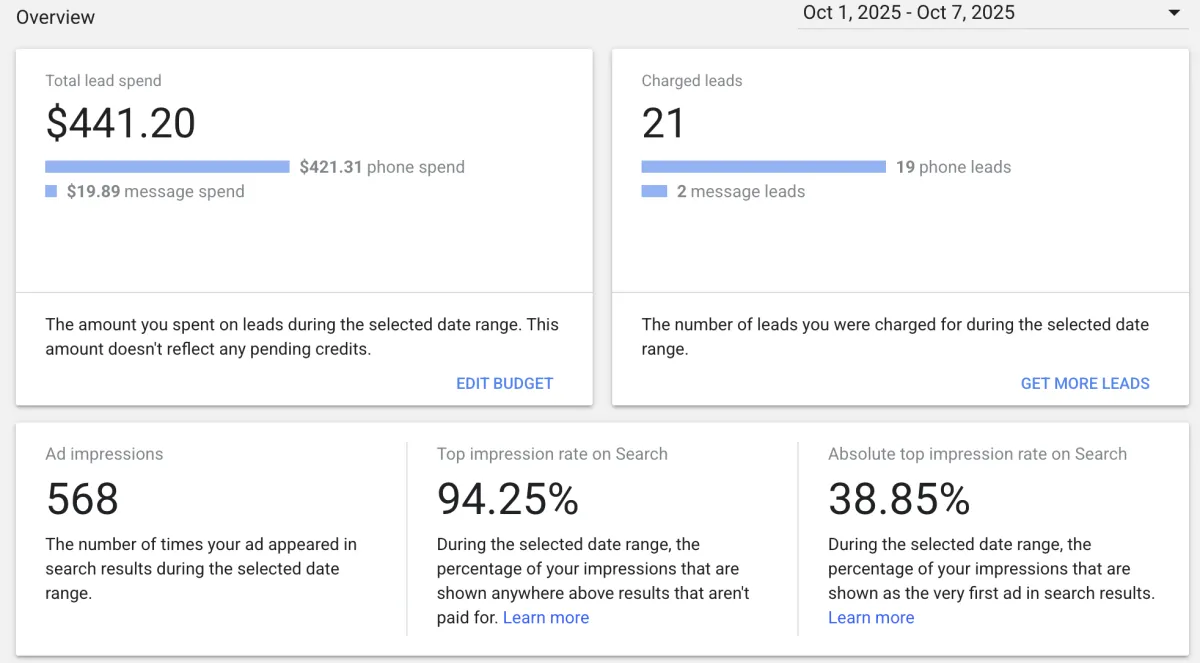
Task: Click the phone leads progress bar
Action: point(763,167)
